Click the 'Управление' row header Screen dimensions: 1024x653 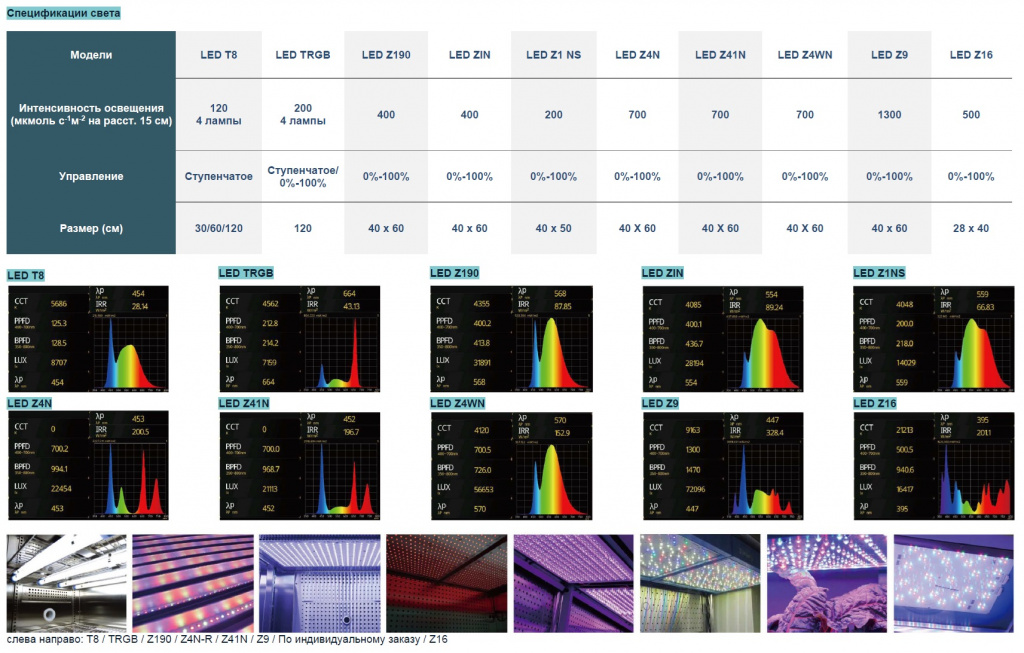click(x=91, y=176)
